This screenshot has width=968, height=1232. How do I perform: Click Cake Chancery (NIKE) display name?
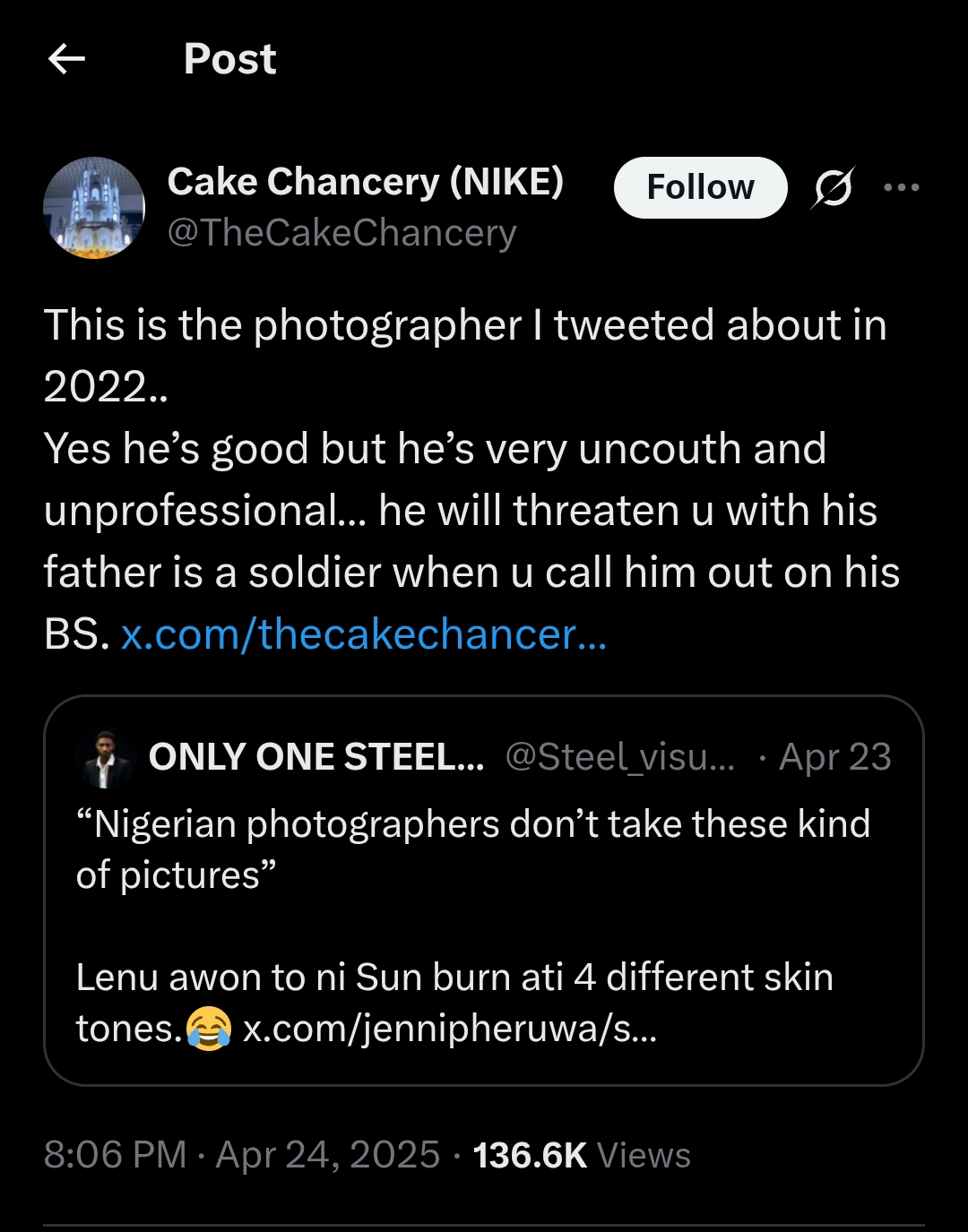point(365,182)
